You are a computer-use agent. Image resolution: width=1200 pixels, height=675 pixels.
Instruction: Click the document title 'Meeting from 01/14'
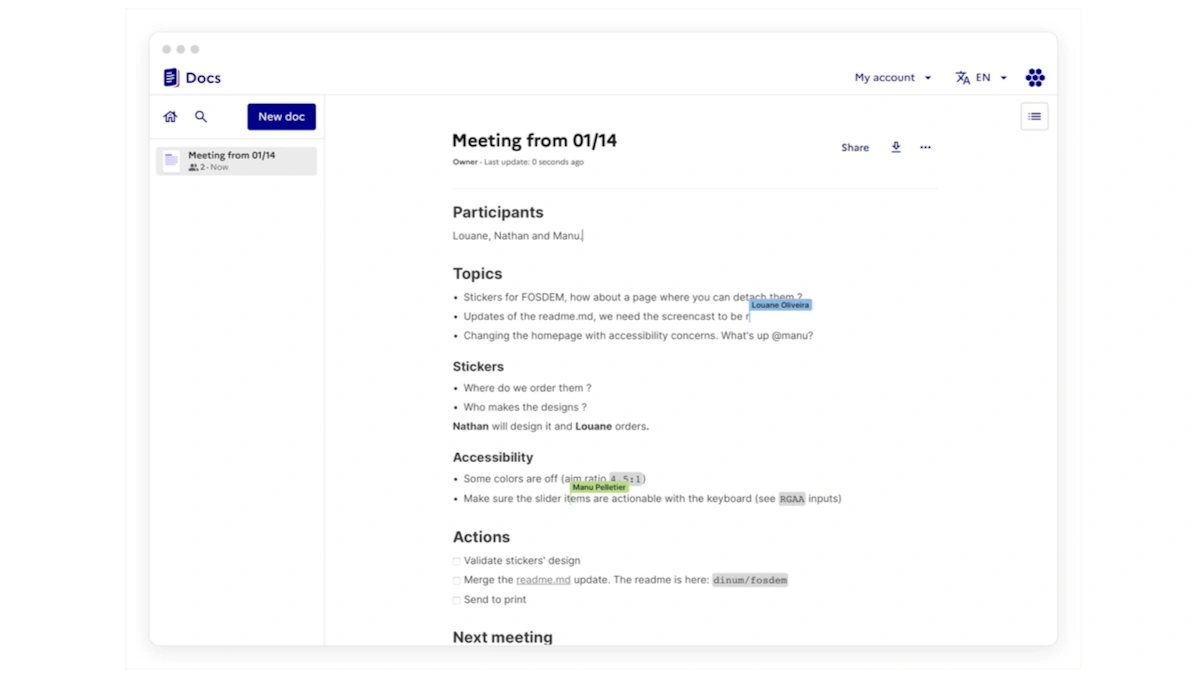(x=534, y=141)
